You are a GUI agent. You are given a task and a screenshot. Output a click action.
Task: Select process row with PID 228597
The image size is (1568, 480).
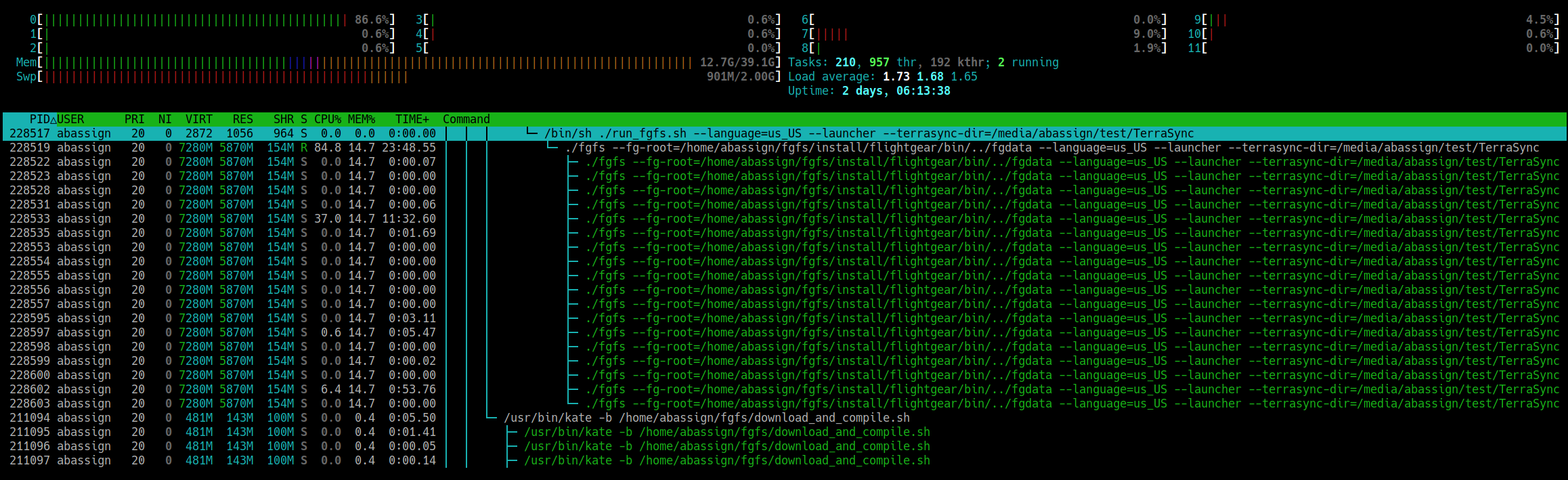[785, 332]
